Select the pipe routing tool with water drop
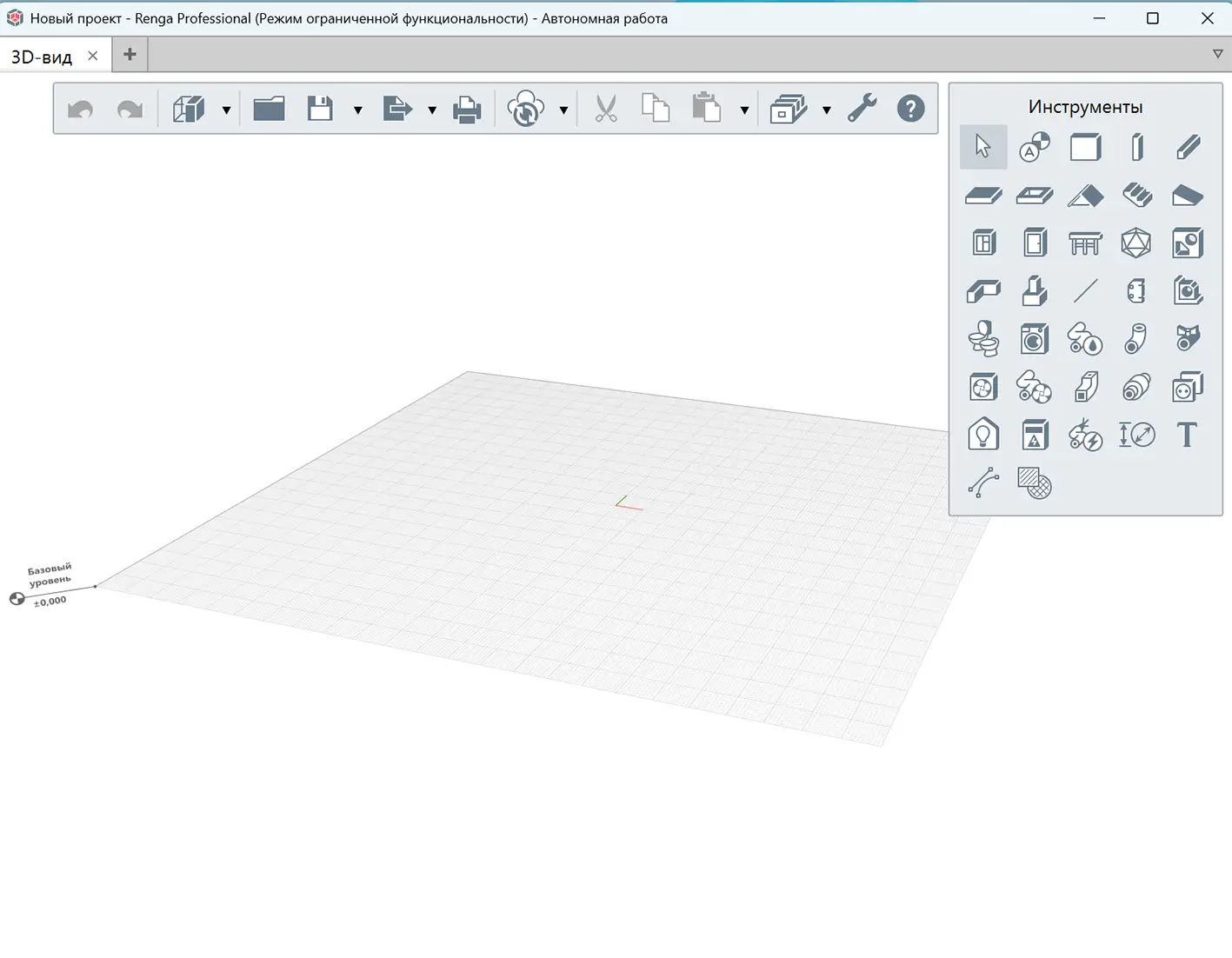This screenshot has height=958, width=1232. pos(1085,339)
